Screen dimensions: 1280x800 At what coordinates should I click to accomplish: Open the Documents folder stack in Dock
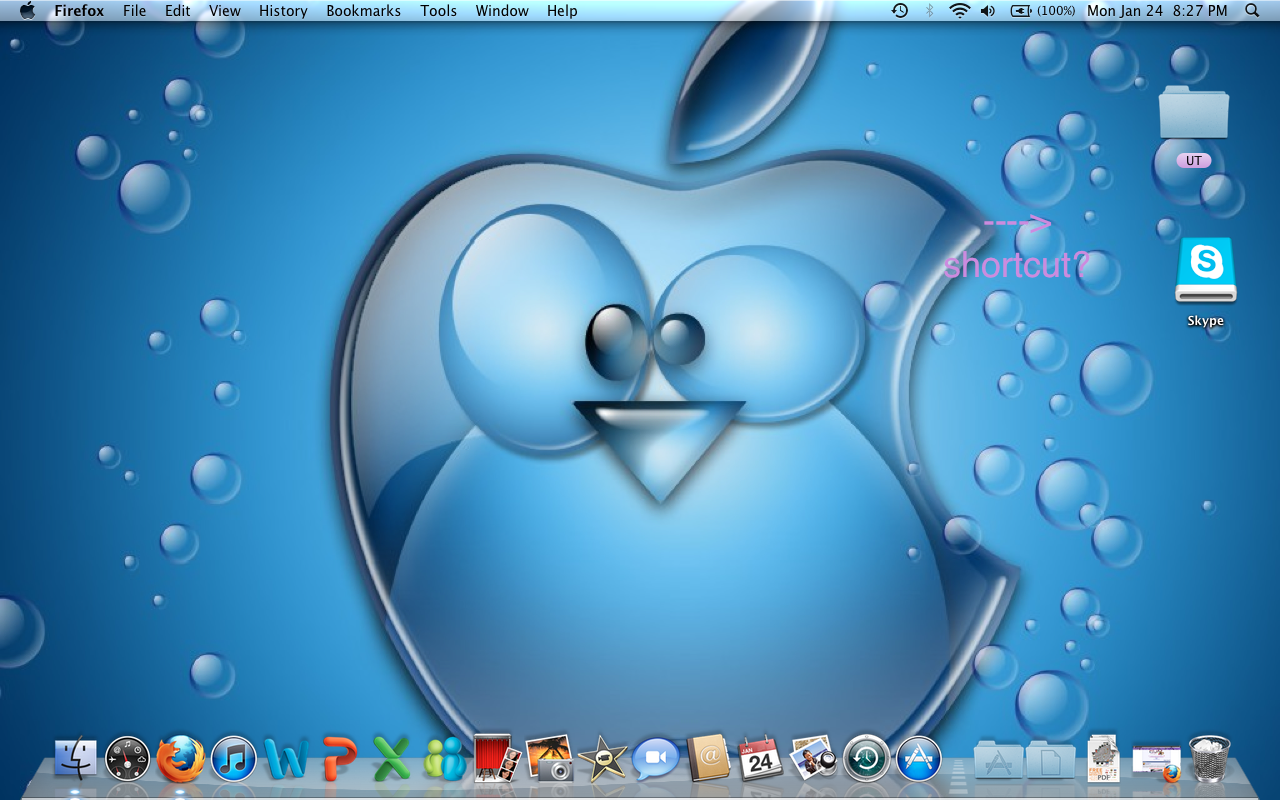(1050, 761)
